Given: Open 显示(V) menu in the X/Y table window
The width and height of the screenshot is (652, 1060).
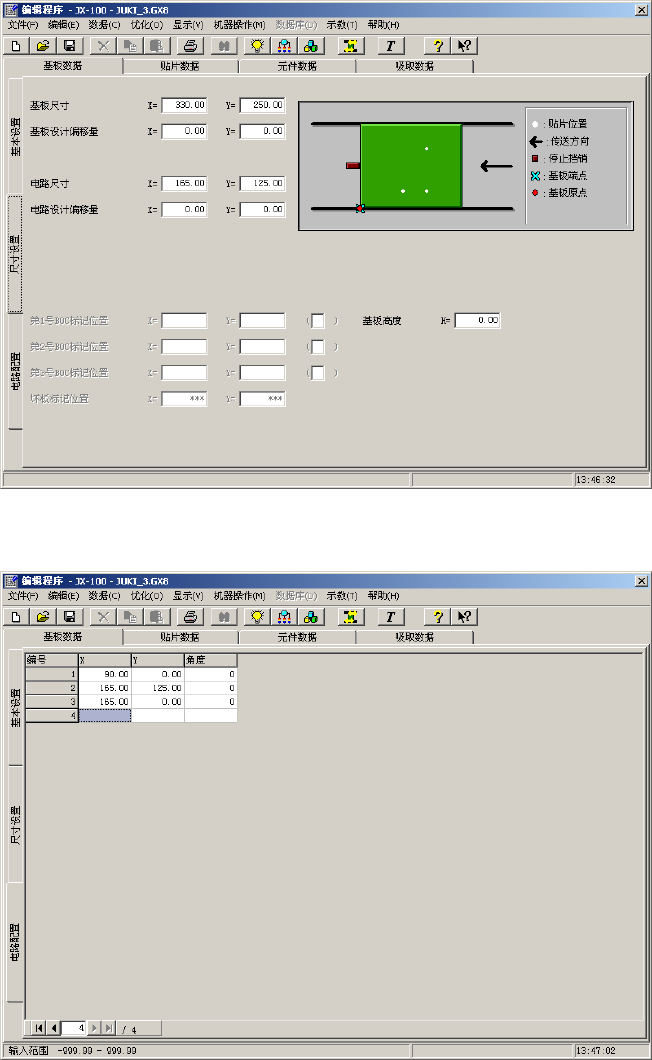Looking at the screenshot, I should click(188, 596).
